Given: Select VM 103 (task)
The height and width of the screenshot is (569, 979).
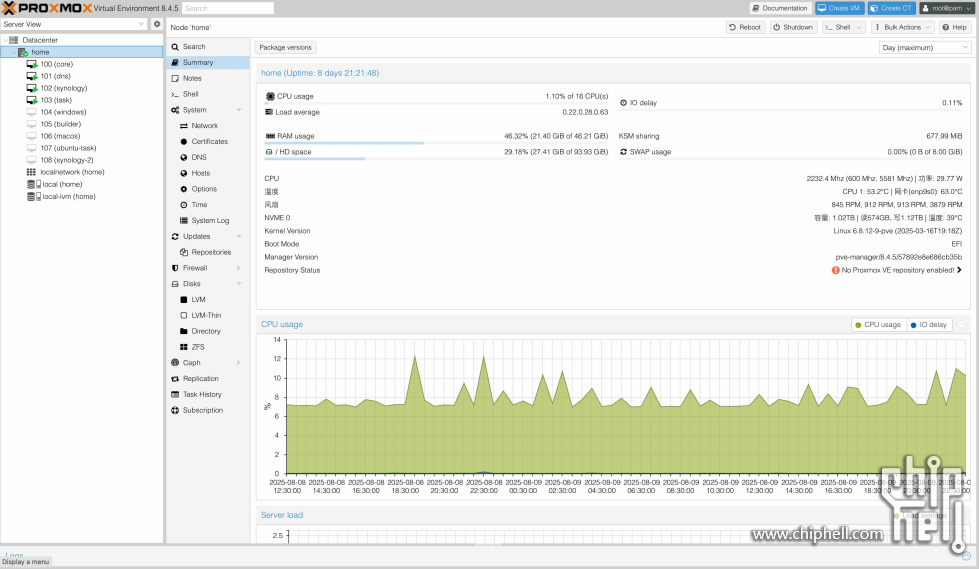Looking at the screenshot, I should (56, 100).
